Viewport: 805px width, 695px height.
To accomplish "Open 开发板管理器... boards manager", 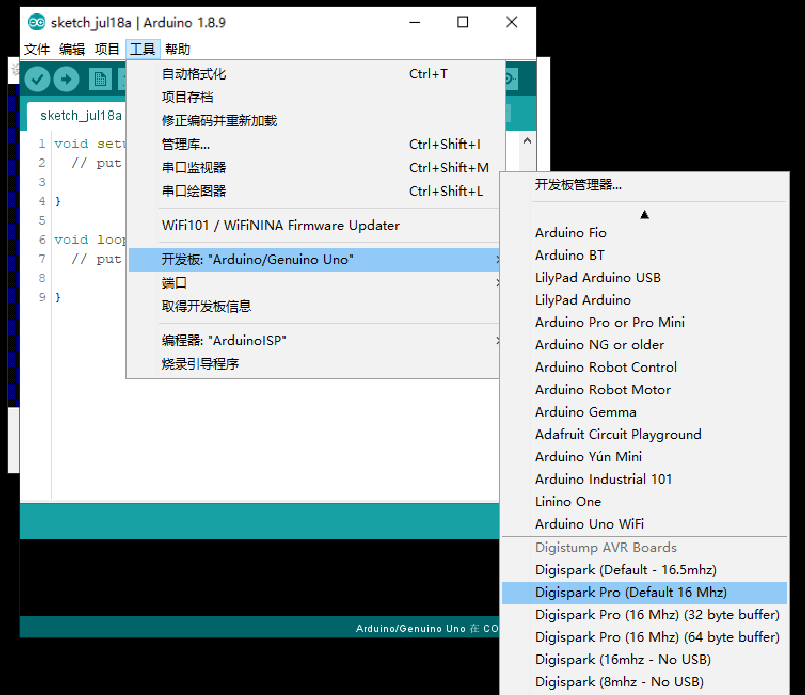I will pos(644,185).
